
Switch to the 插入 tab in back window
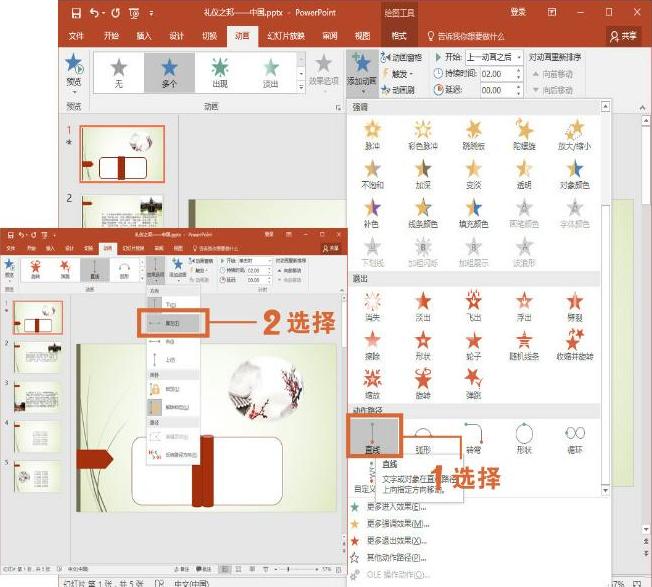144,36
